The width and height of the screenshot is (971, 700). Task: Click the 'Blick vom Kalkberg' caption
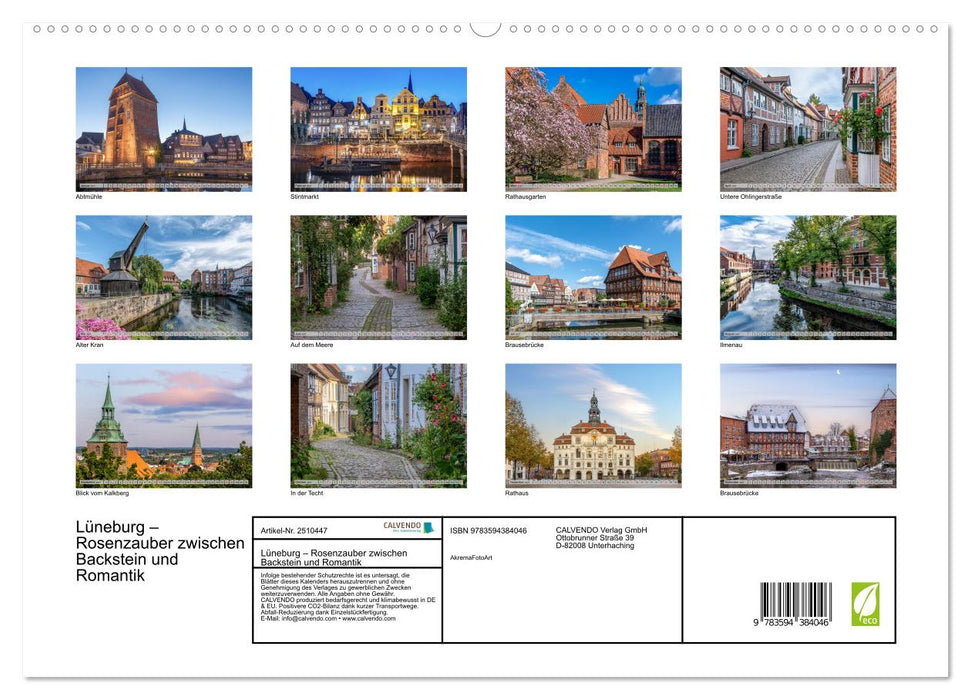tap(102, 493)
